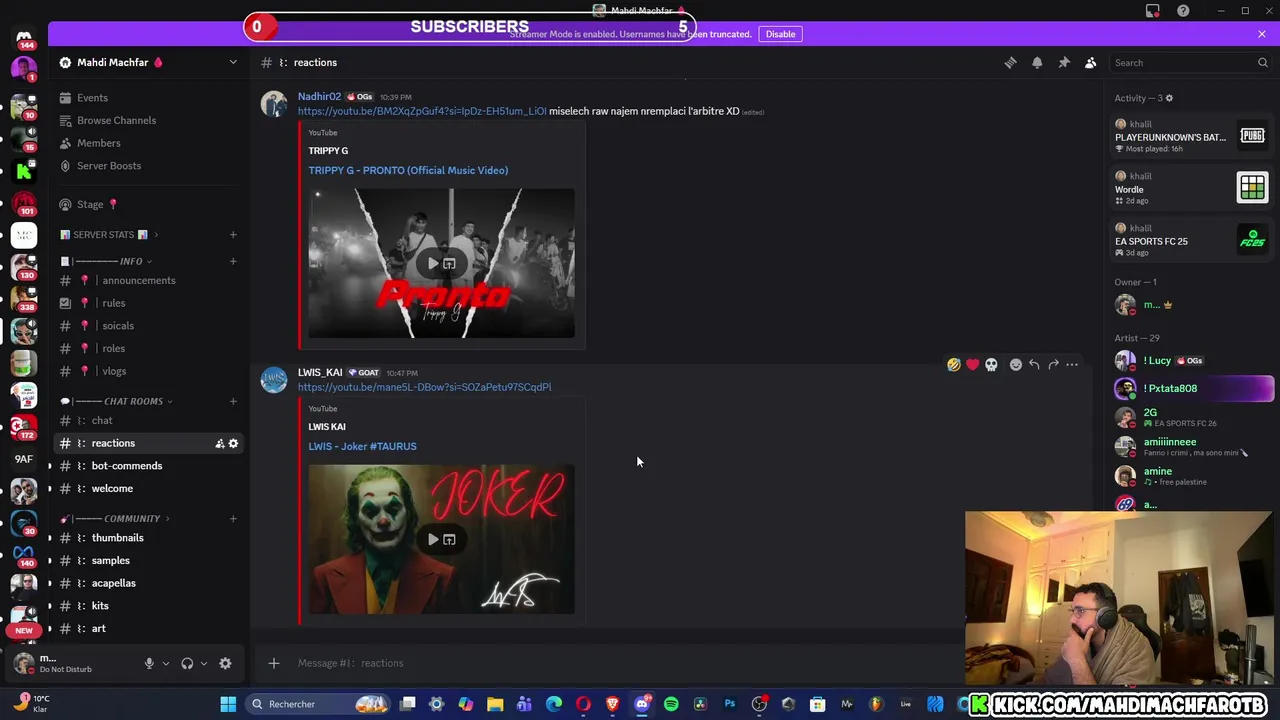The height and width of the screenshot is (720, 1280).
Task: Dismiss the streamer mode banner
Action: click(1262, 34)
